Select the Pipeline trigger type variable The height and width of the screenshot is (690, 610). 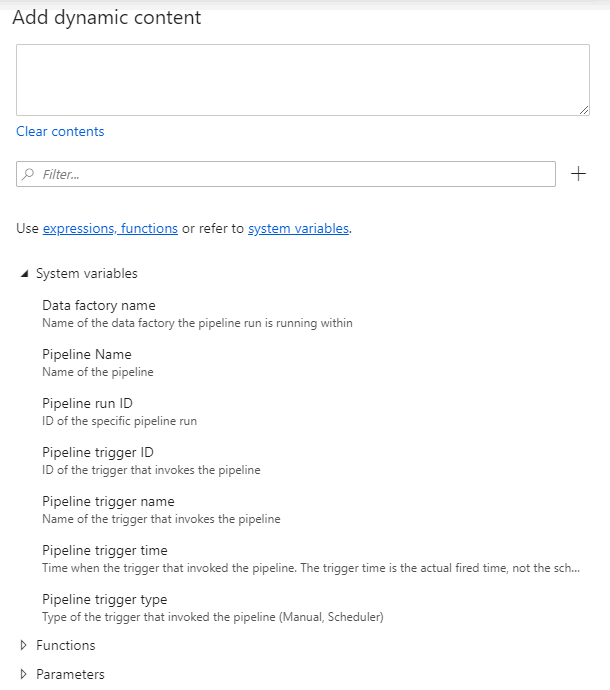tap(104, 599)
